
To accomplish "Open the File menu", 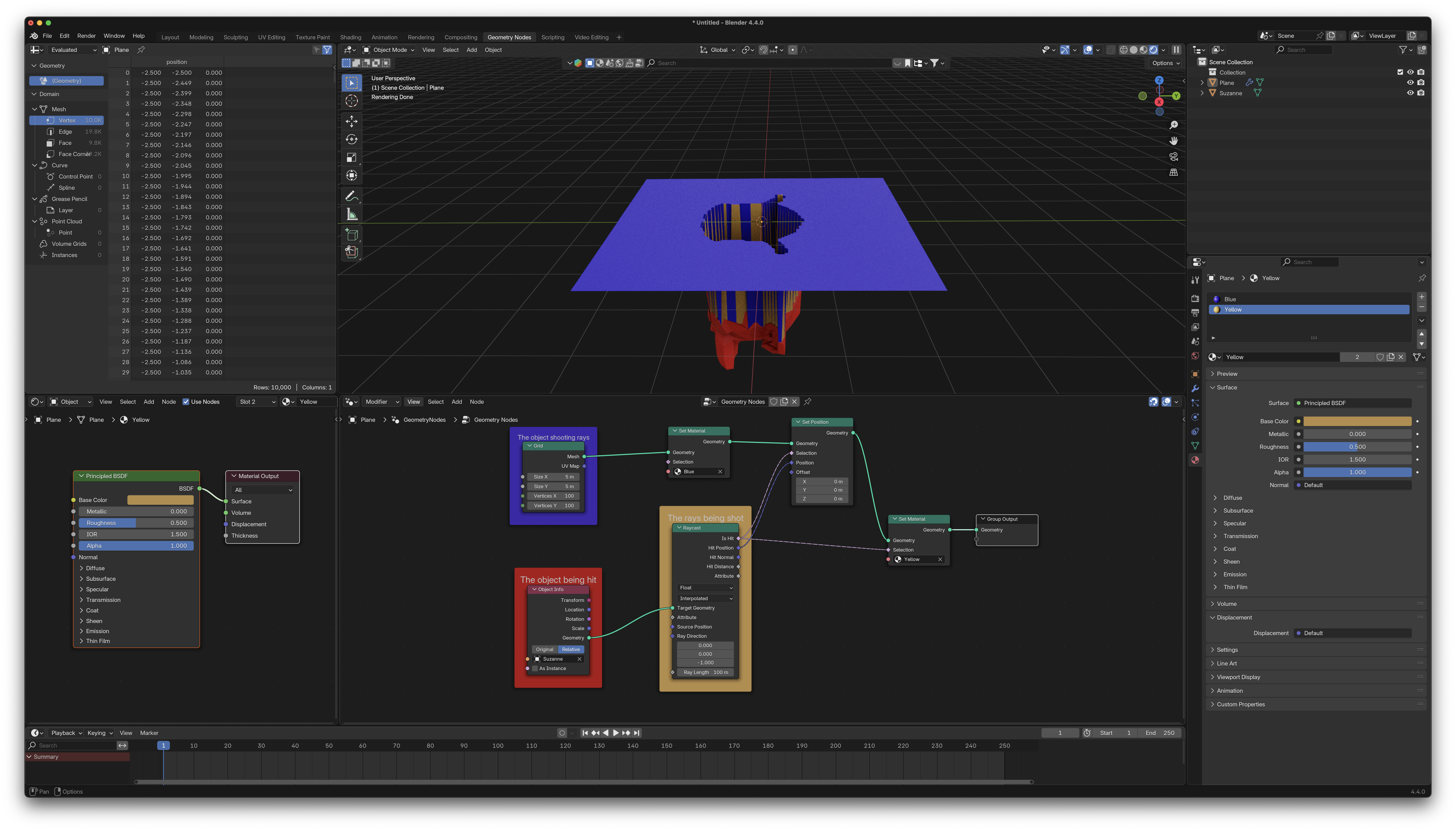I will pos(47,36).
